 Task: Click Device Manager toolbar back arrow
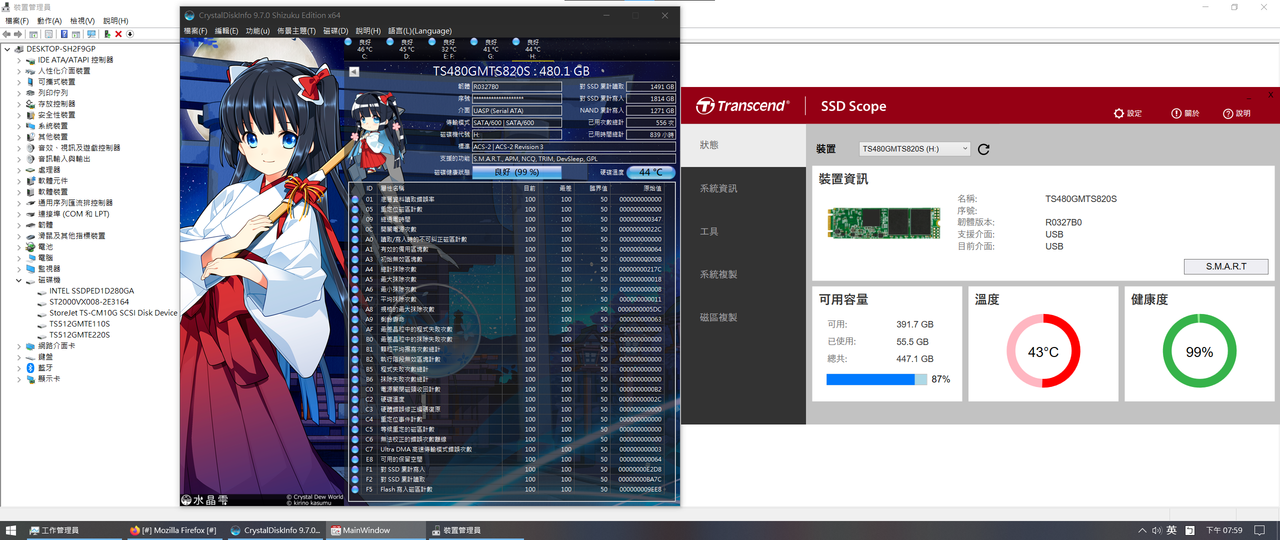9,34
